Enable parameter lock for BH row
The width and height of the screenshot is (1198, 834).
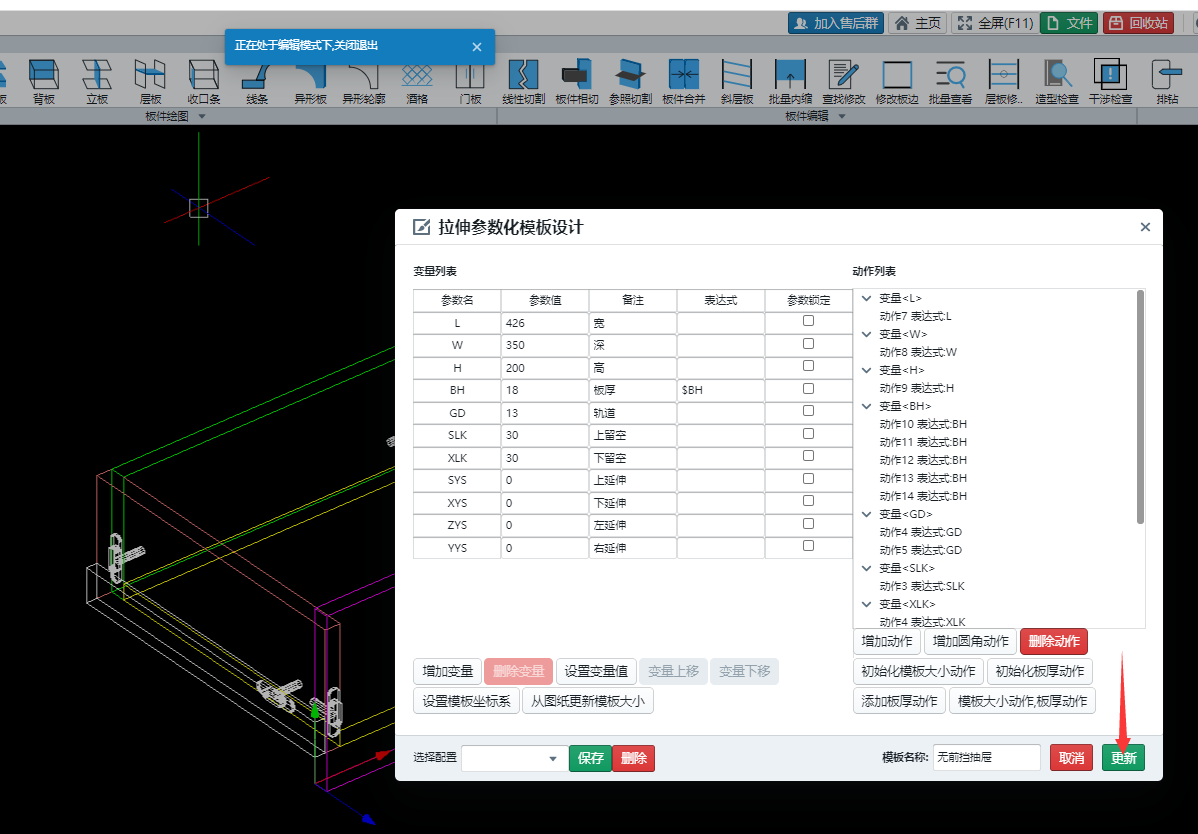click(808, 388)
